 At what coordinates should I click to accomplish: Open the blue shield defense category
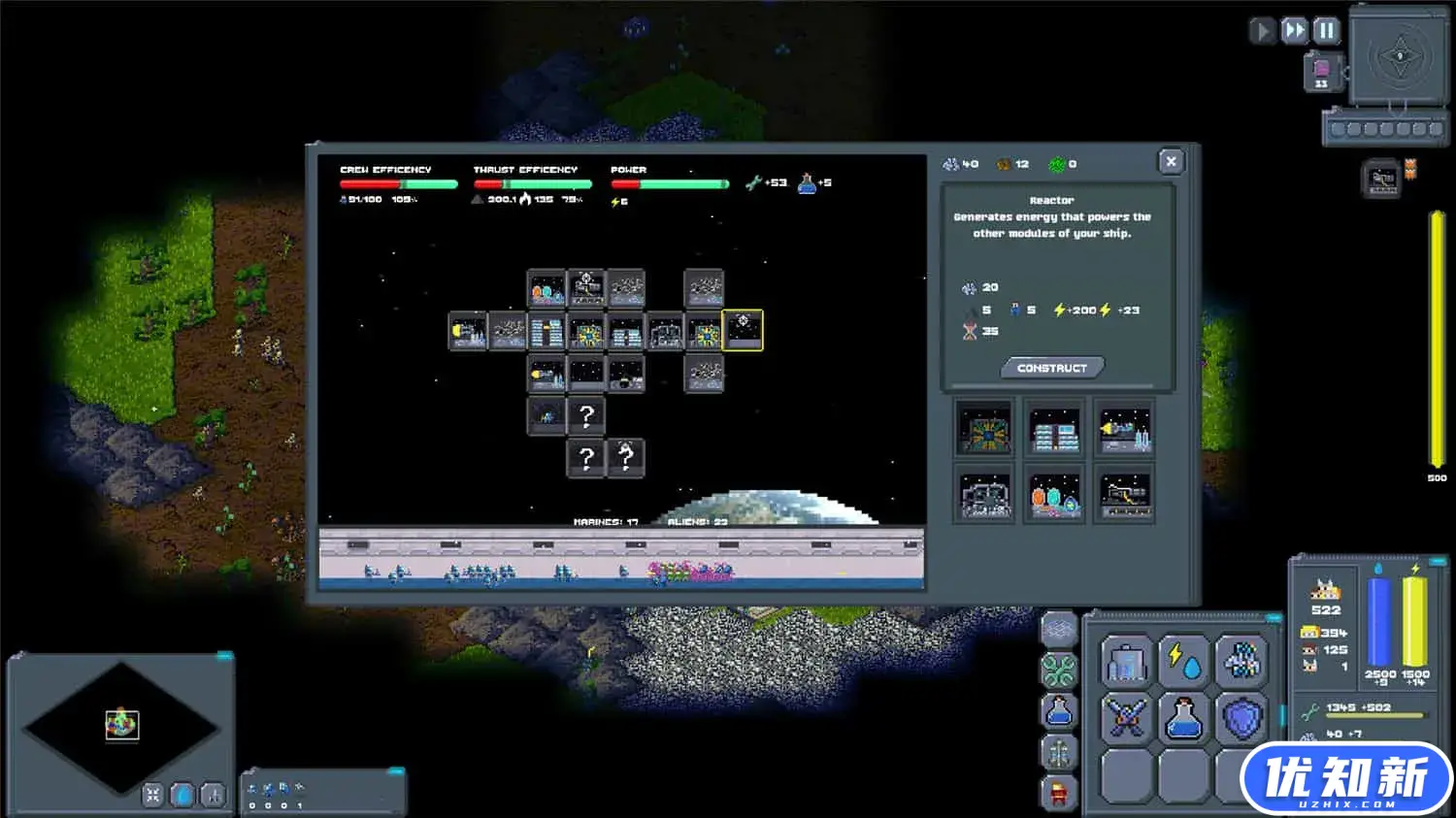[x=1242, y=719]
